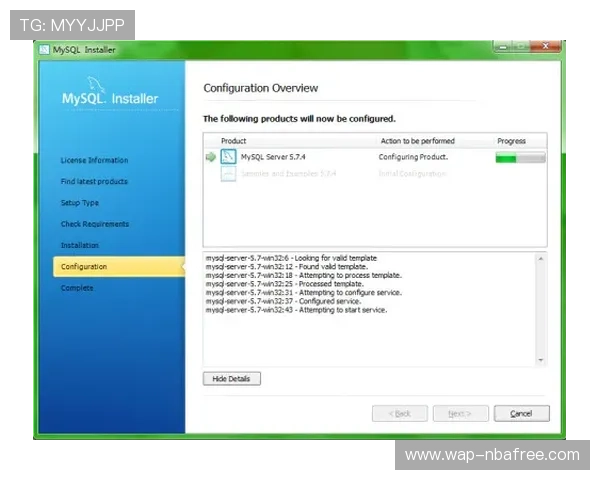Click the MySQL Installer window title text
This screenshot has height=480, width=600.
84,50
